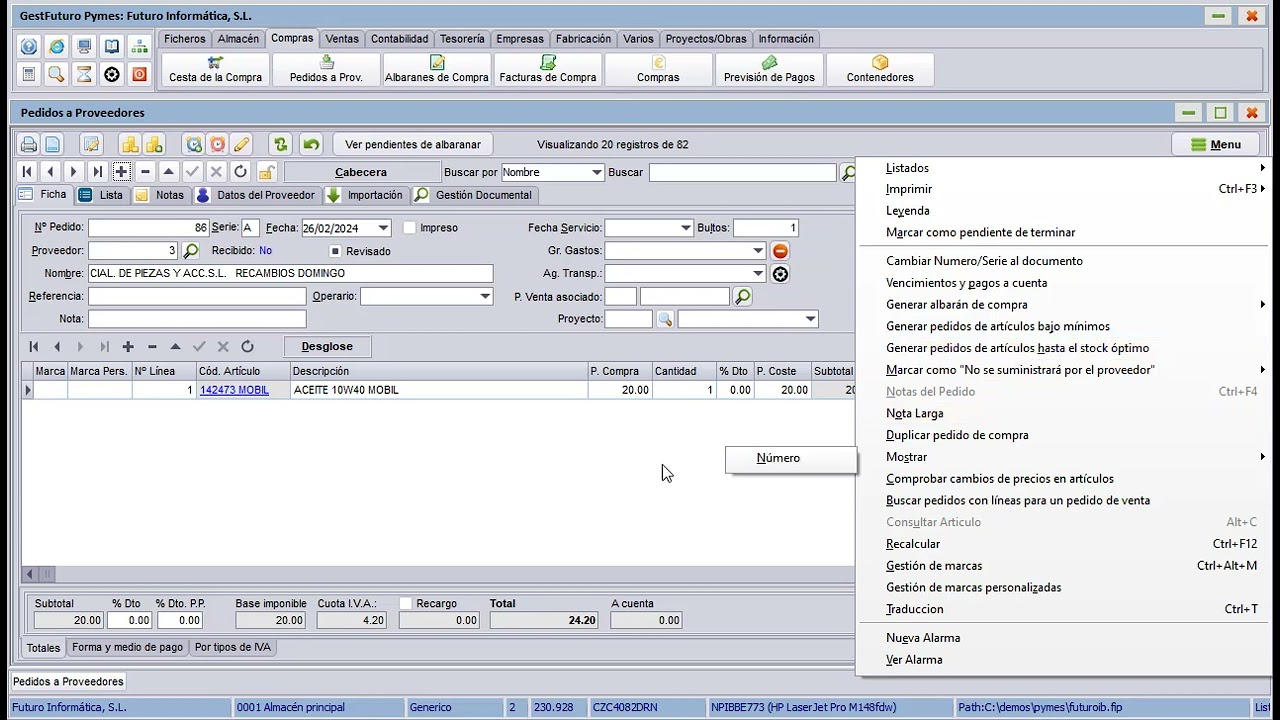Reload header record with circular arrow icon
The width and height of the screenshot is (1280, 720).
coord(240,172)
